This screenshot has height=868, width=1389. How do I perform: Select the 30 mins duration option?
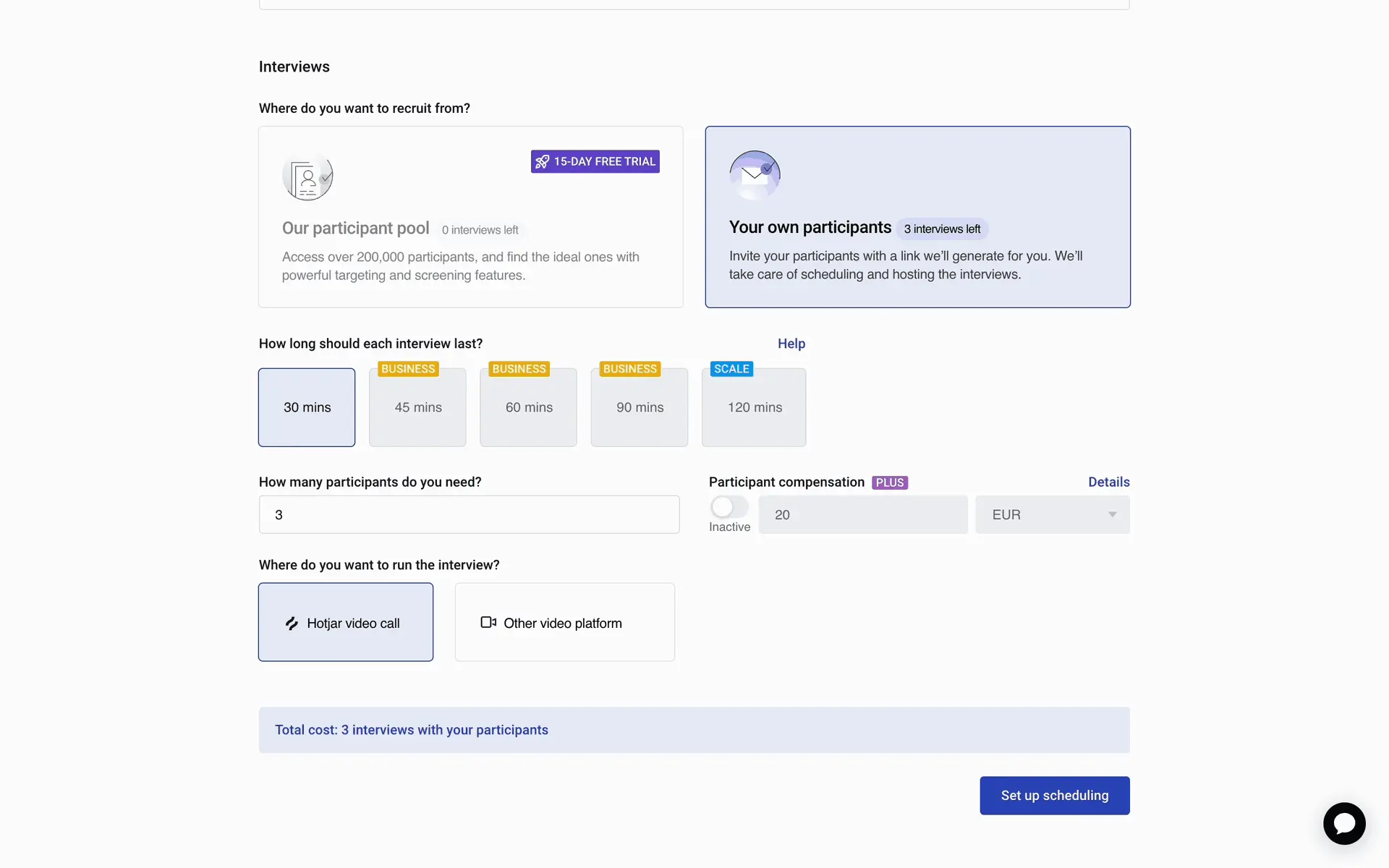tap(307, 407)
